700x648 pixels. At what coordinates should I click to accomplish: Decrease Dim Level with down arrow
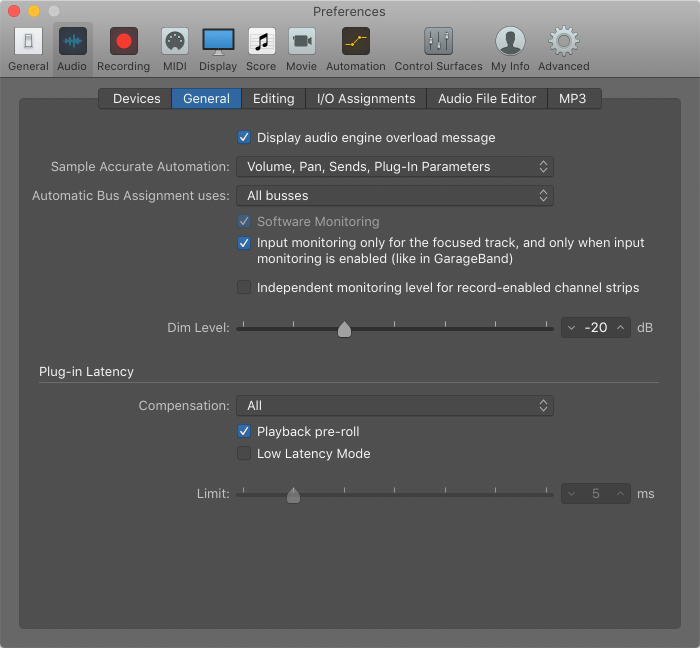point(571,328)
